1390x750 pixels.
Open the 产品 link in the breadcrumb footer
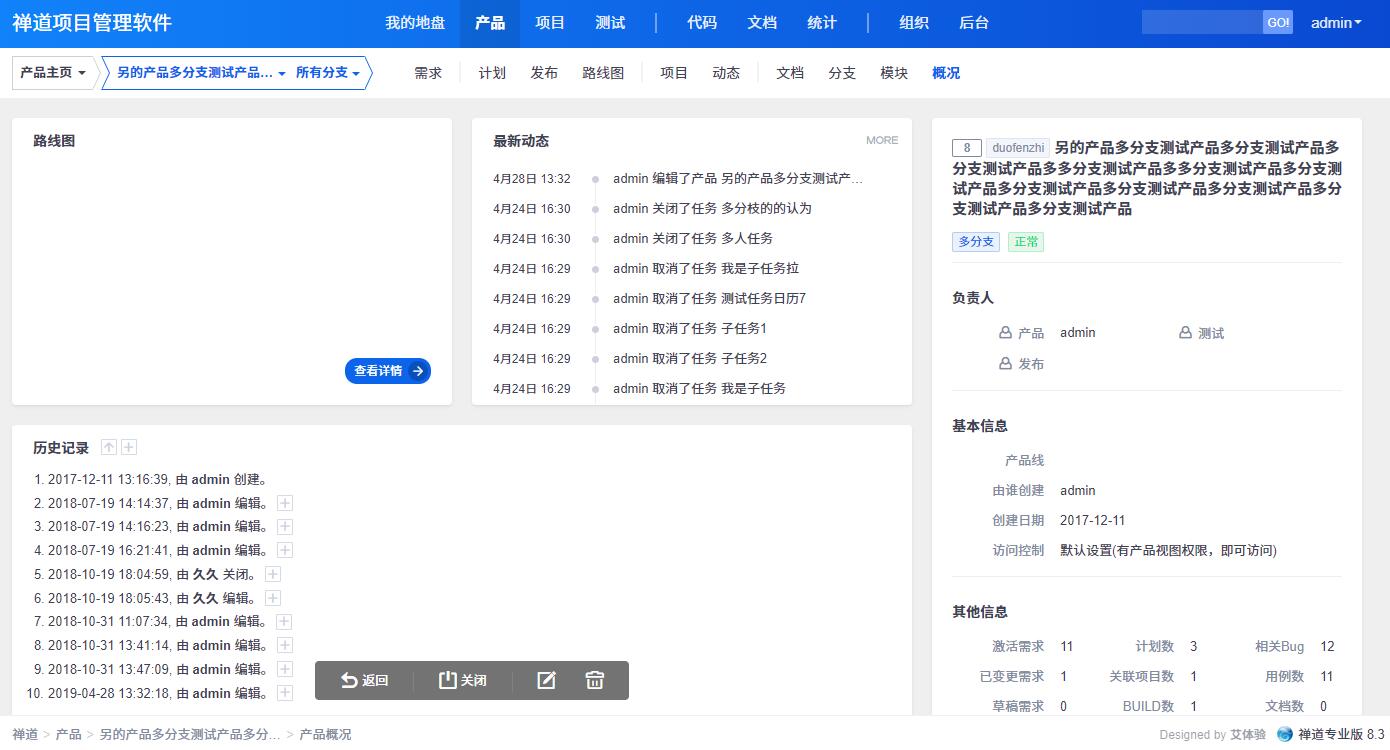(x=69, y=734)
